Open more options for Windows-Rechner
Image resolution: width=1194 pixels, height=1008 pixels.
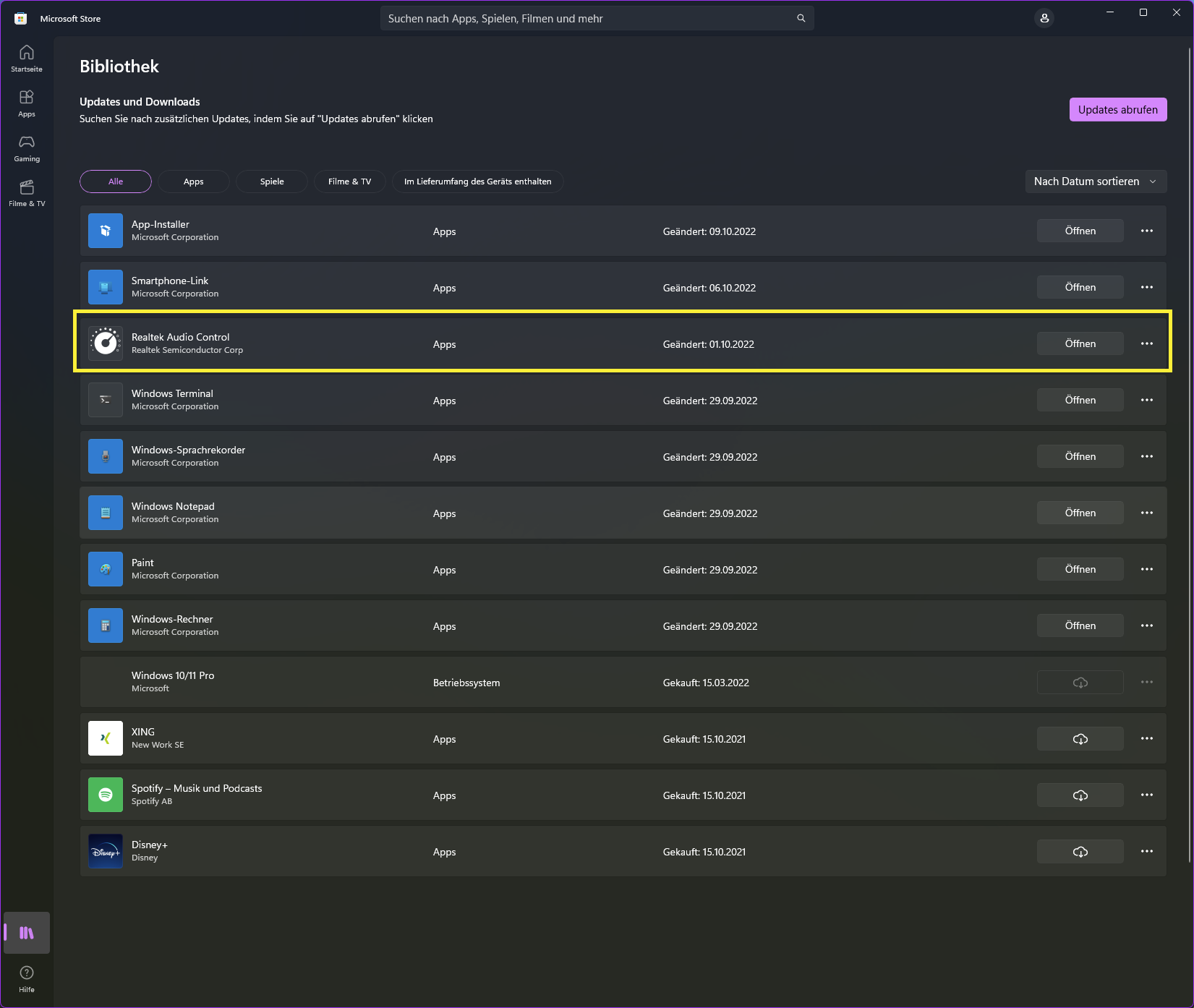pos(1147,625)
